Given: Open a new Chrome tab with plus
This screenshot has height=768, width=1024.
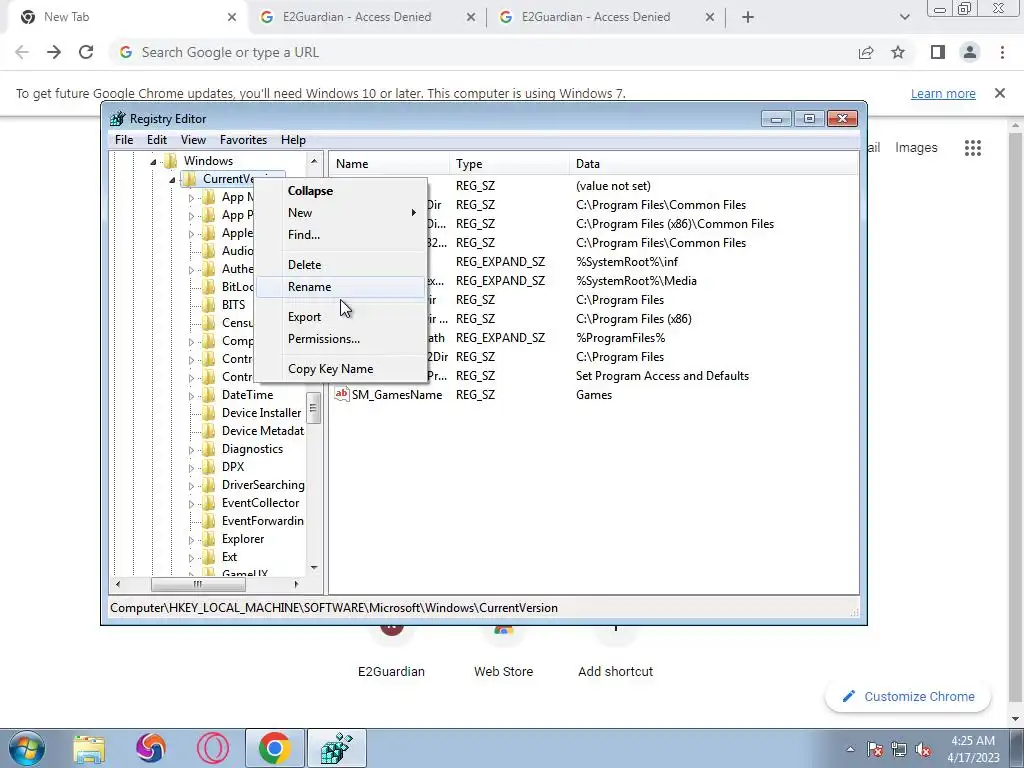Looking at the screenshot, I should point(748,18).
